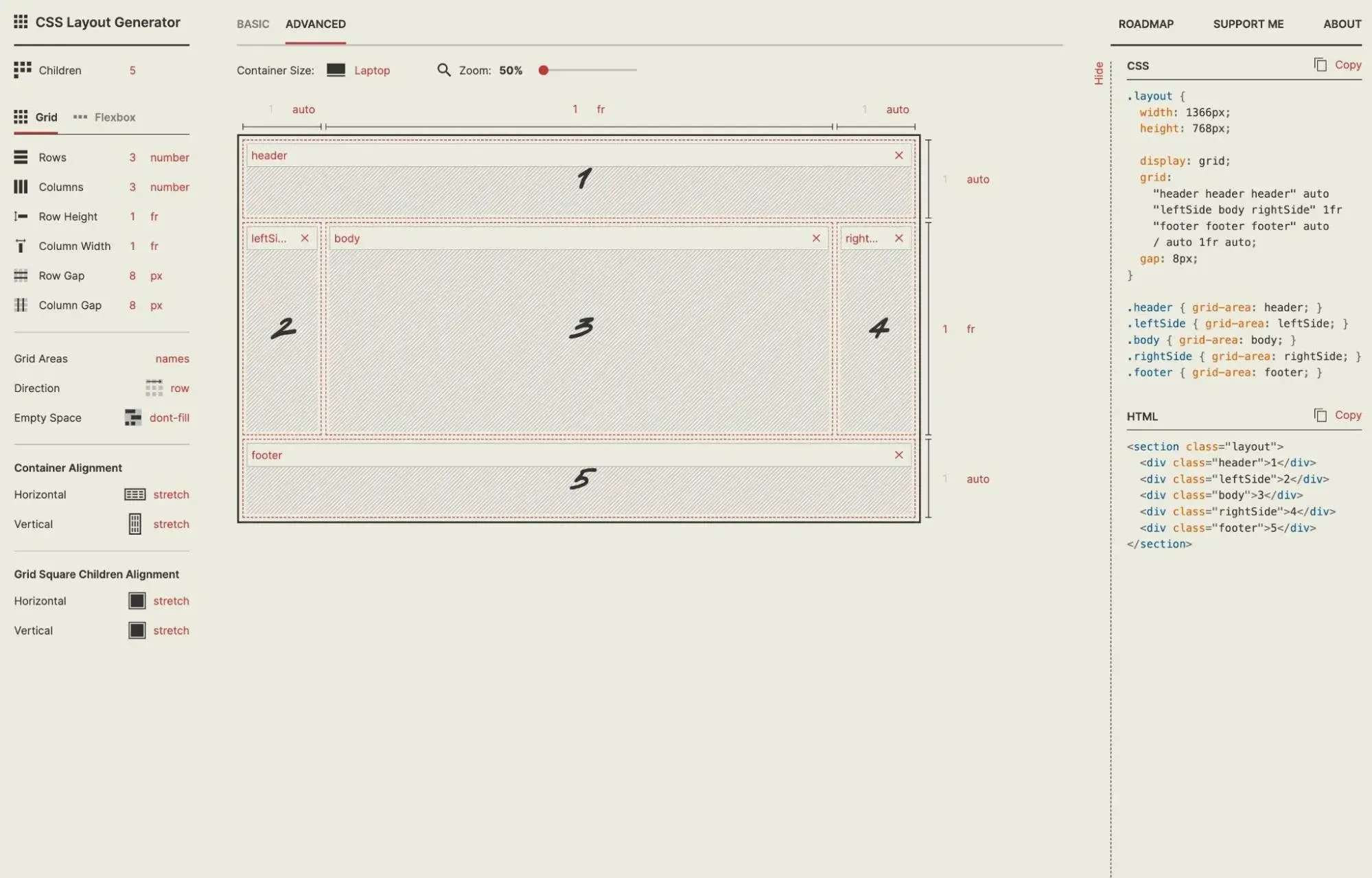Click the Column Gap icon

pyautogui.click(x=21, y=305)
